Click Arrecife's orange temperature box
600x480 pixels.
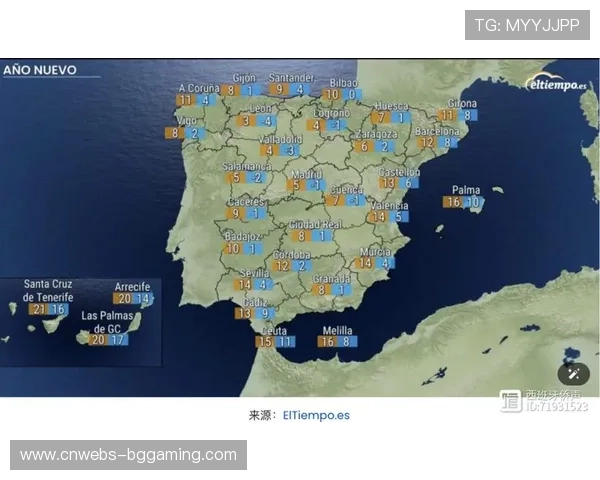(x=124, y=298)
